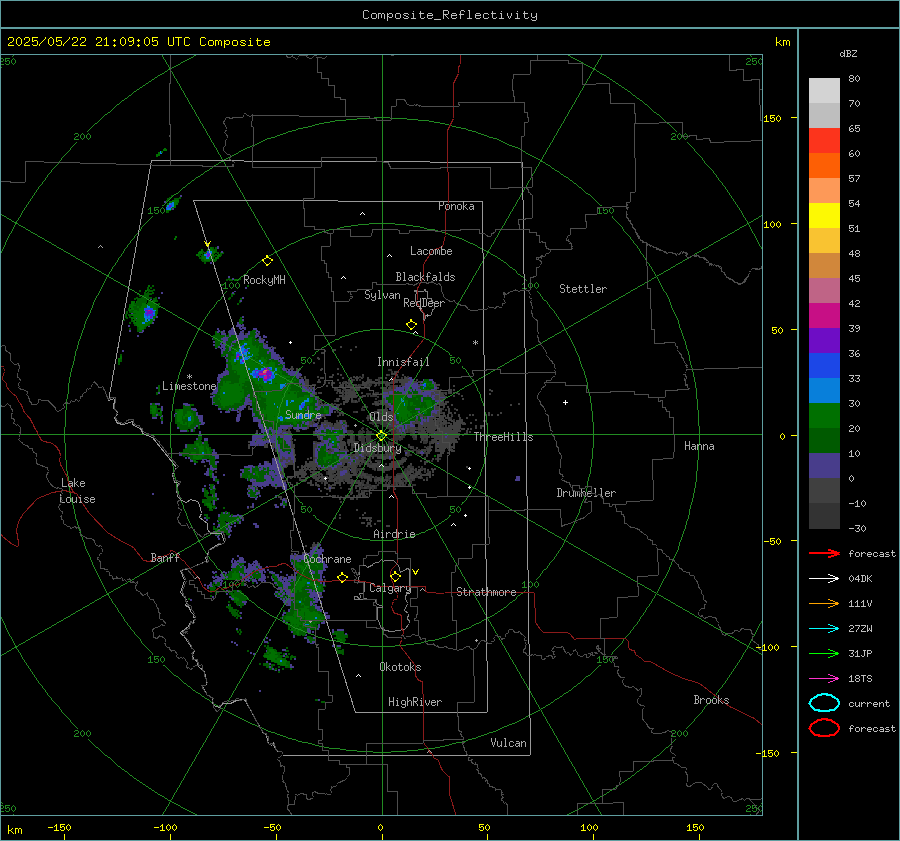The width and height of the screenshot is (900, 841).
Task: Click the Stettler label
Action: tap(583, 289)
